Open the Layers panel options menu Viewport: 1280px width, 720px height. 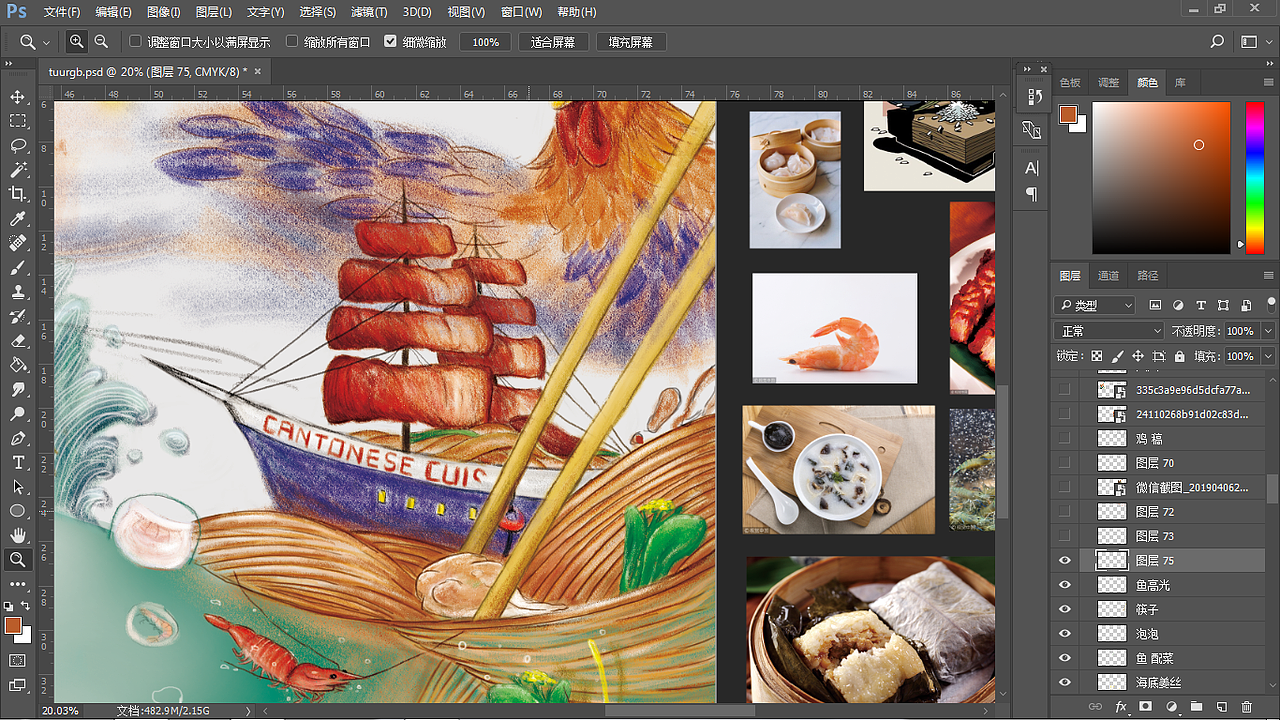tap(1268, 276)
